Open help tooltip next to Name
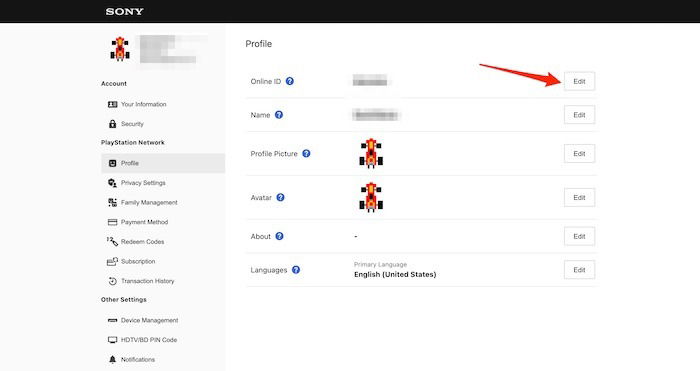The image size is (700, 371). (279, 115)
